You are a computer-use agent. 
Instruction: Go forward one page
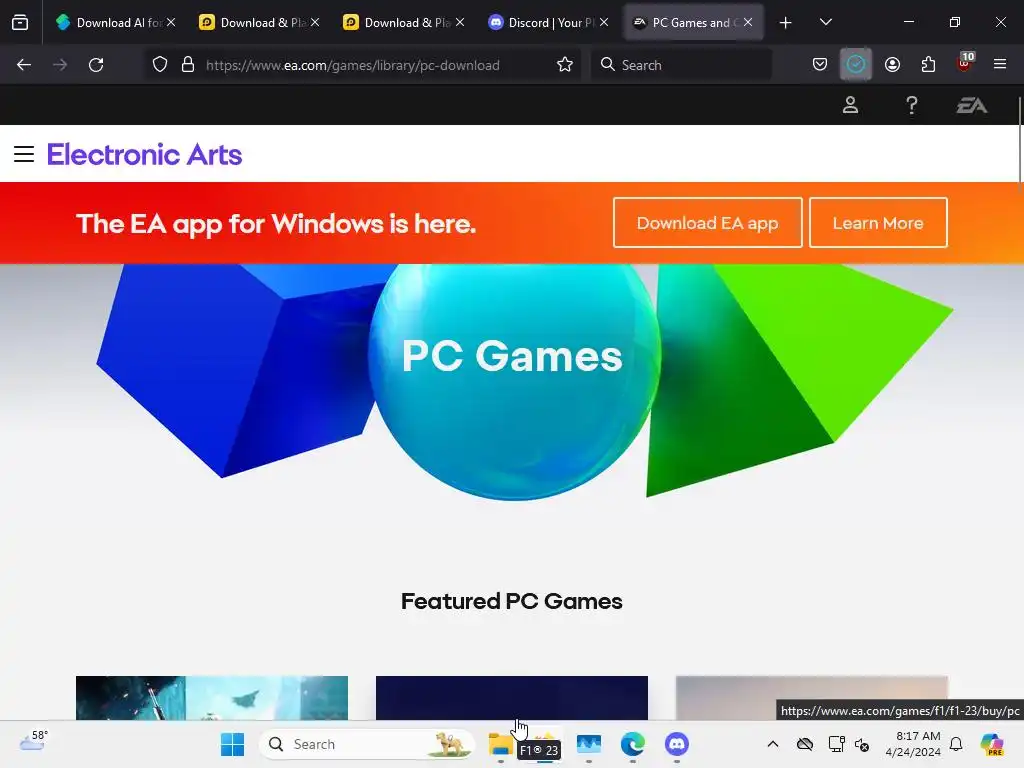coord(60,65)
